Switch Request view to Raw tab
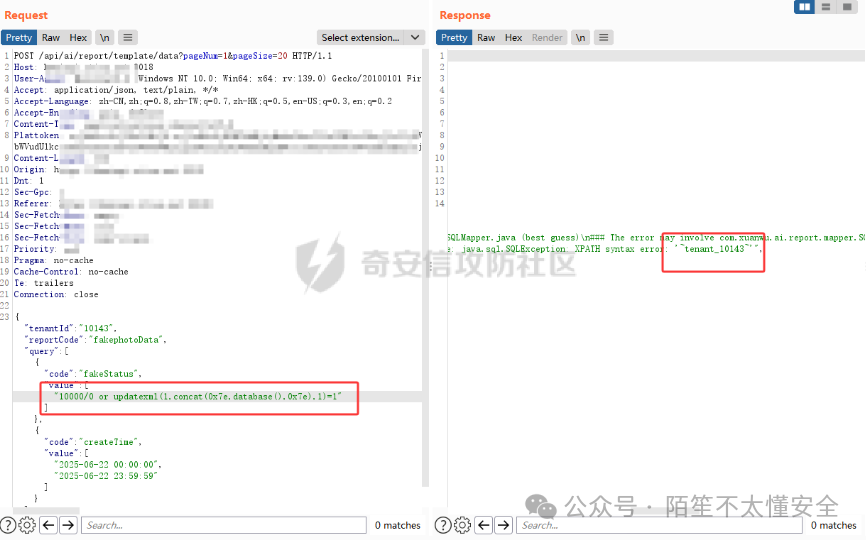This screenshot has width=866, height=541. click(51, 38)
